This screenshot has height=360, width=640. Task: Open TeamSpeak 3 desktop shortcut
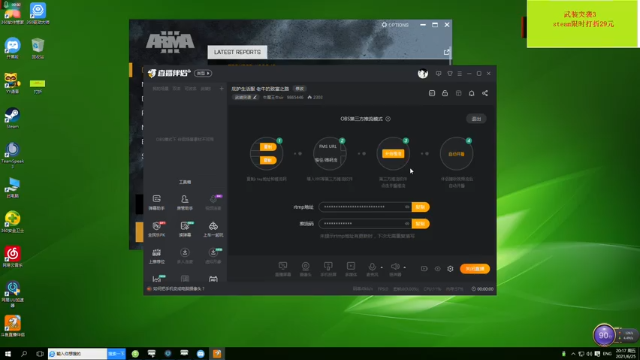point(12,154)
